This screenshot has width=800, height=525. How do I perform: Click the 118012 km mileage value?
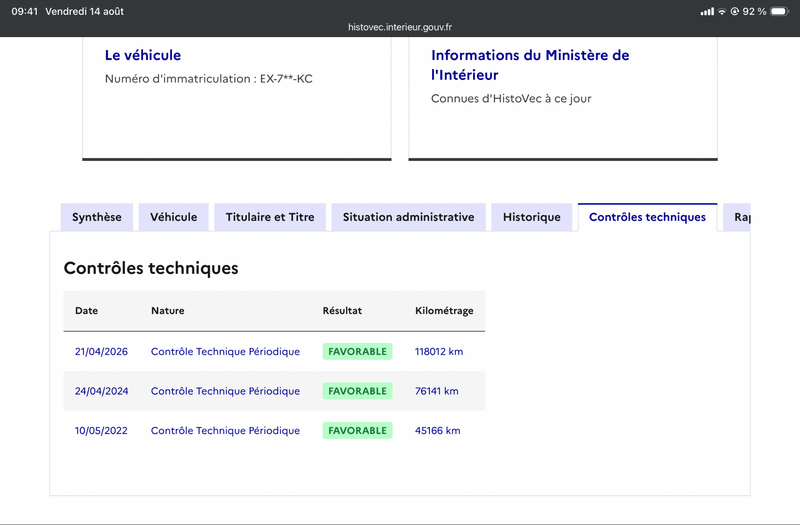click(x=439, y=352)
